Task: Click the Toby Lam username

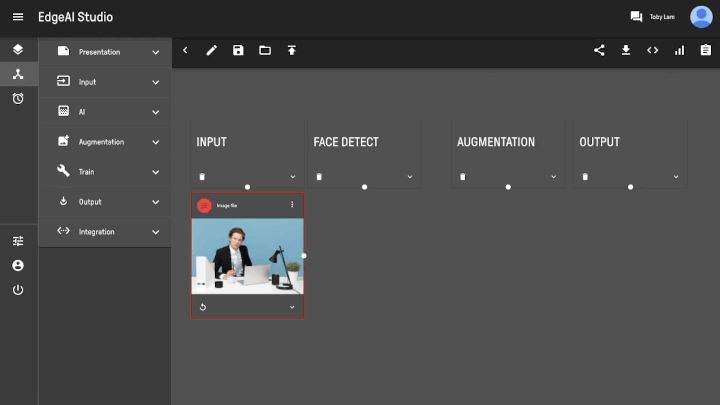Action: tap(662, 17)
